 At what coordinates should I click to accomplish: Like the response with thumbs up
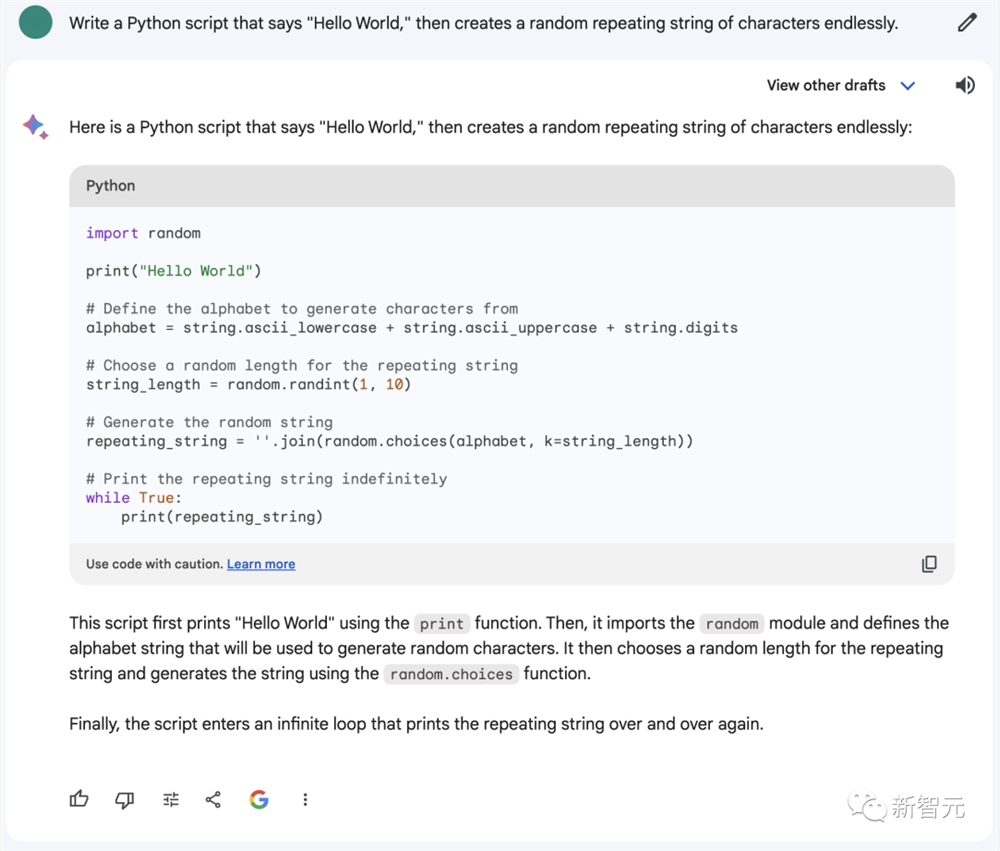point(79,799)
